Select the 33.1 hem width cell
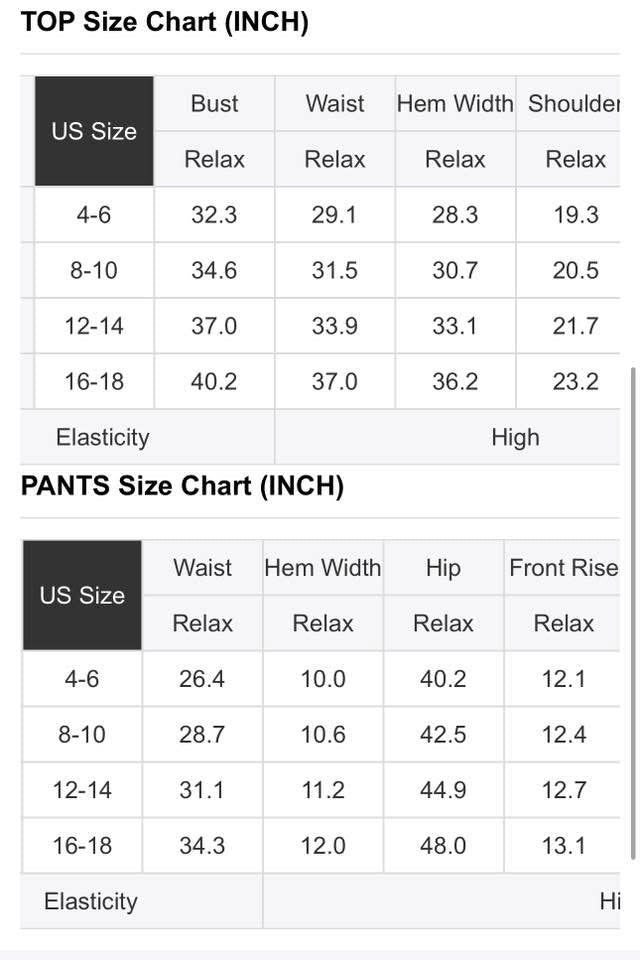The width and height of the screenshot is (640, 960). [x=455, y=326]
